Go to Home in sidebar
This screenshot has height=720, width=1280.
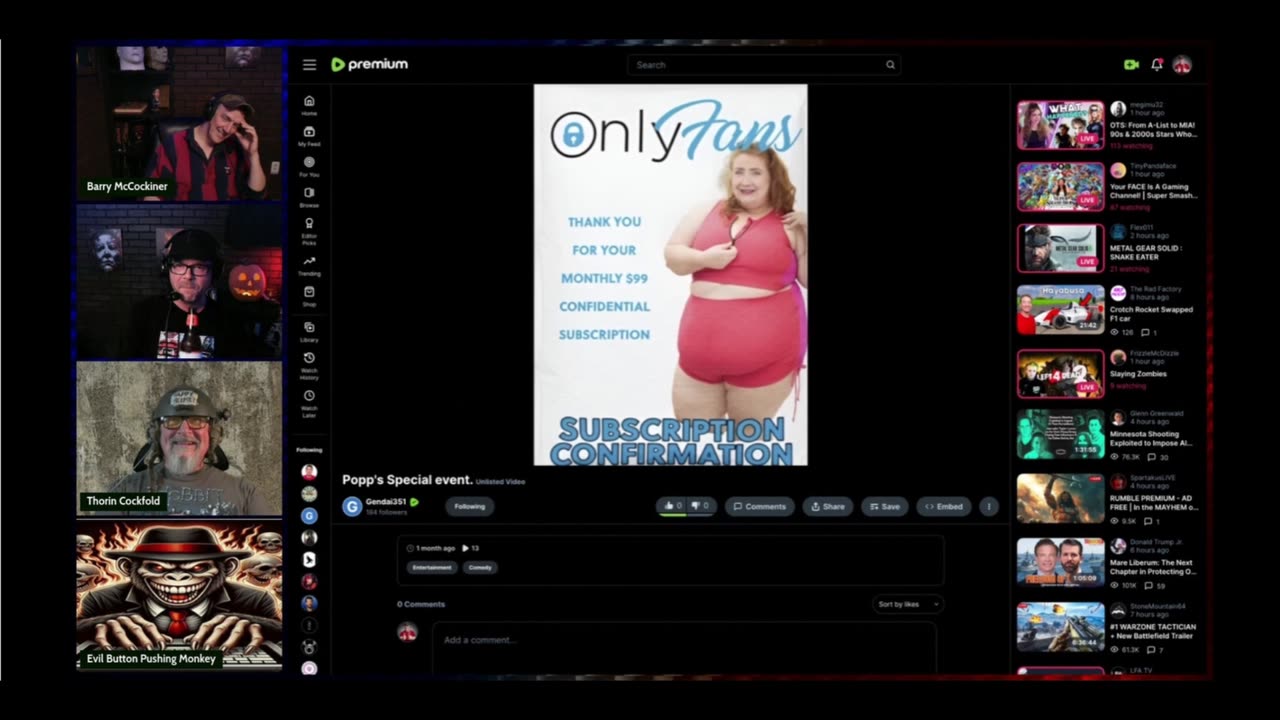point(309,105)
